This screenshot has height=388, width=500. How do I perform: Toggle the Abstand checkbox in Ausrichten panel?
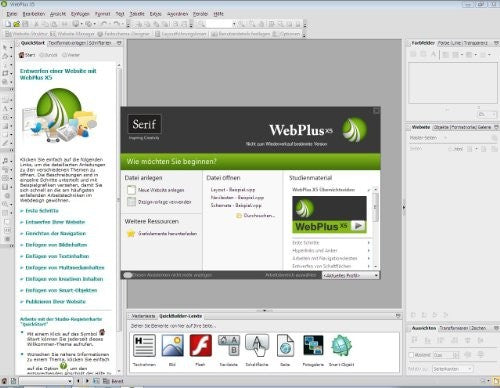[x=411, y=355]
